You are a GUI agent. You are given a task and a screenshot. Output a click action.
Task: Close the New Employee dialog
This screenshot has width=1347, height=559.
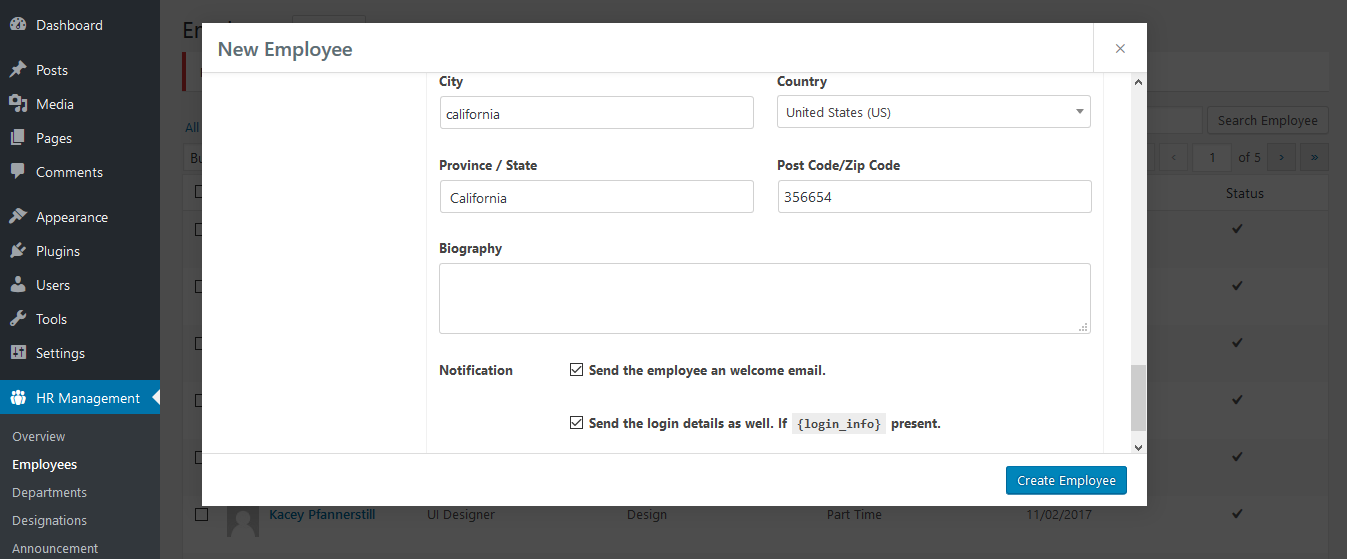click(x=1120, y=48)
